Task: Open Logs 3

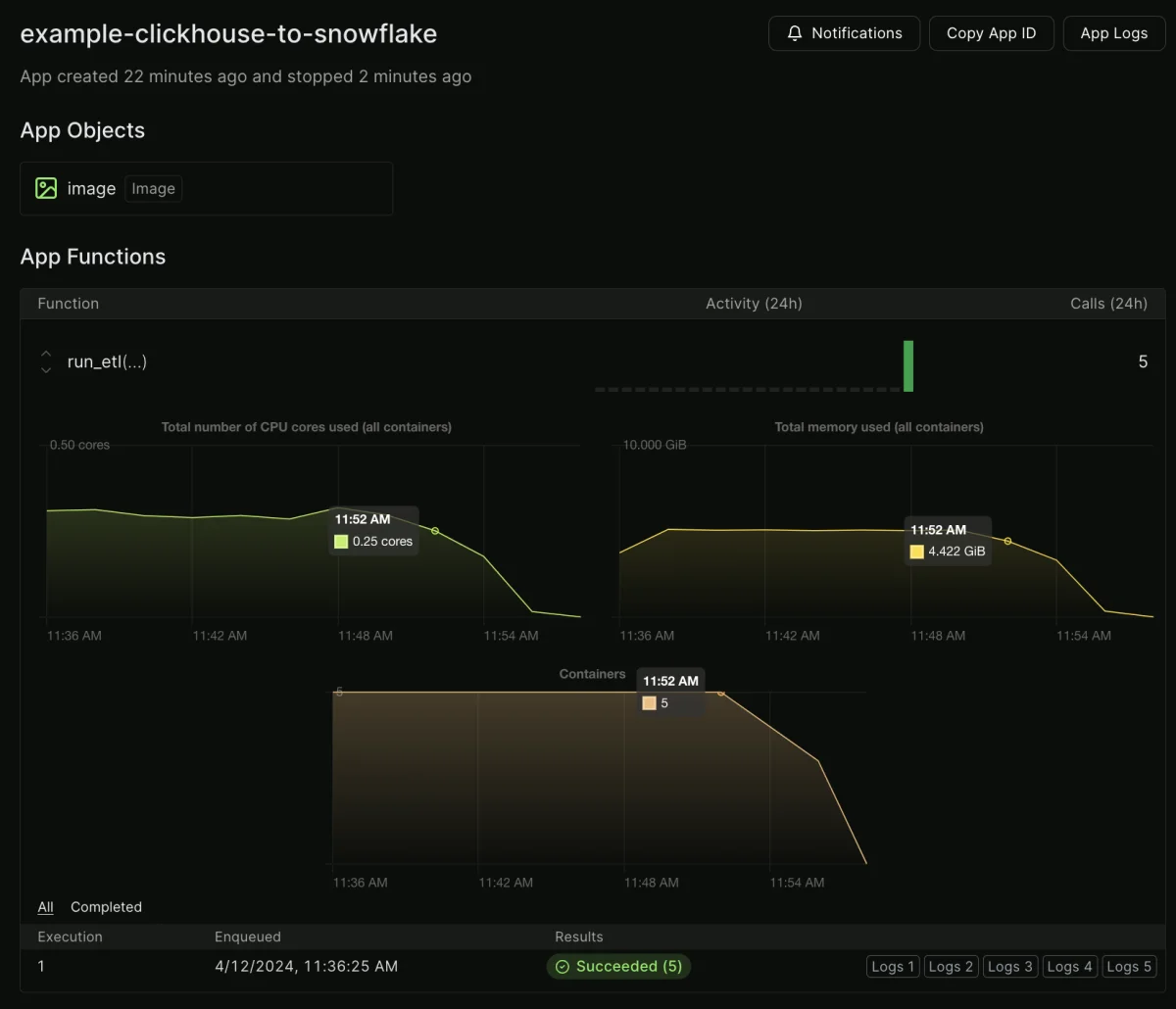Action: click(1009, 967)
